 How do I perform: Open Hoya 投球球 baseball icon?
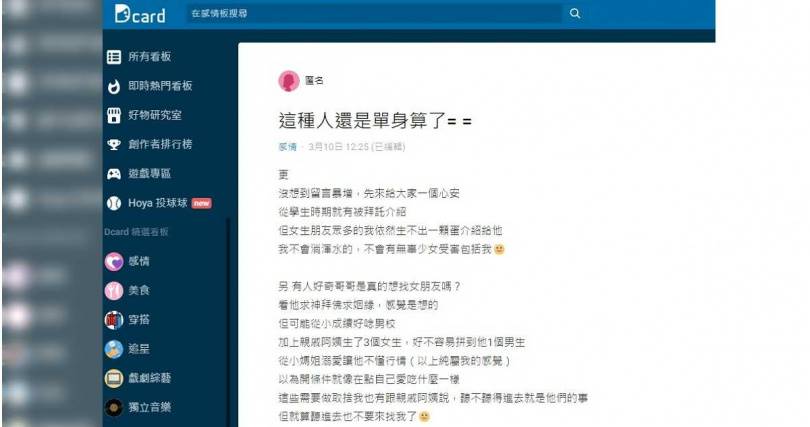pyautogui.click(x=114, y=203)
